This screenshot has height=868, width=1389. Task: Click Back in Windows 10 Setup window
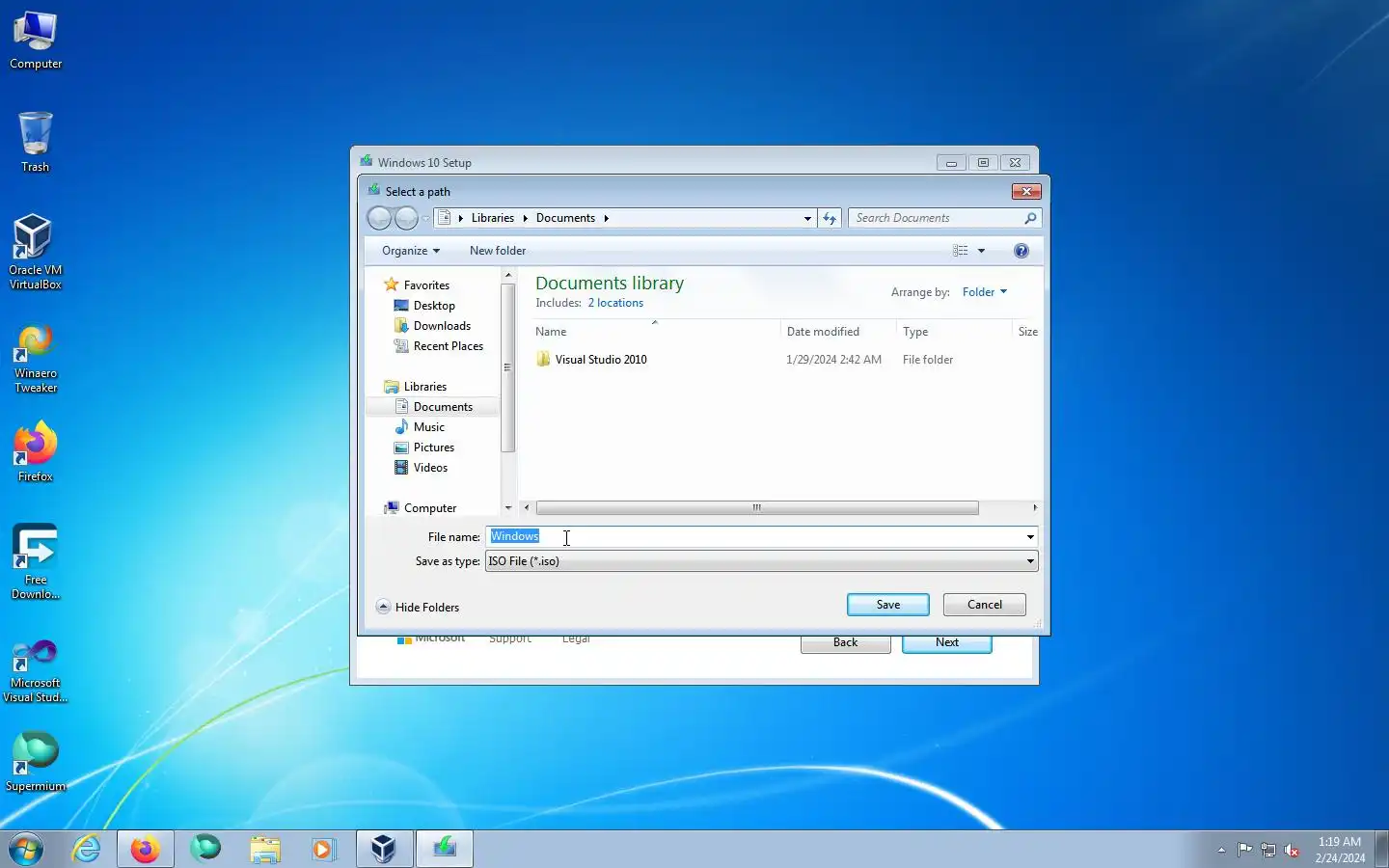(x=846, y=643)
